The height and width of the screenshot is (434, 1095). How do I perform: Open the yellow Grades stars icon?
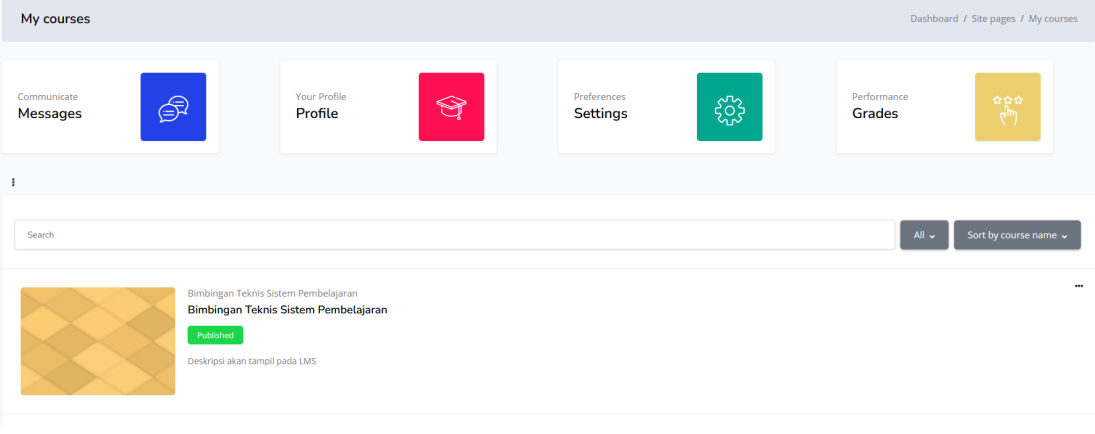[1007, 107]
